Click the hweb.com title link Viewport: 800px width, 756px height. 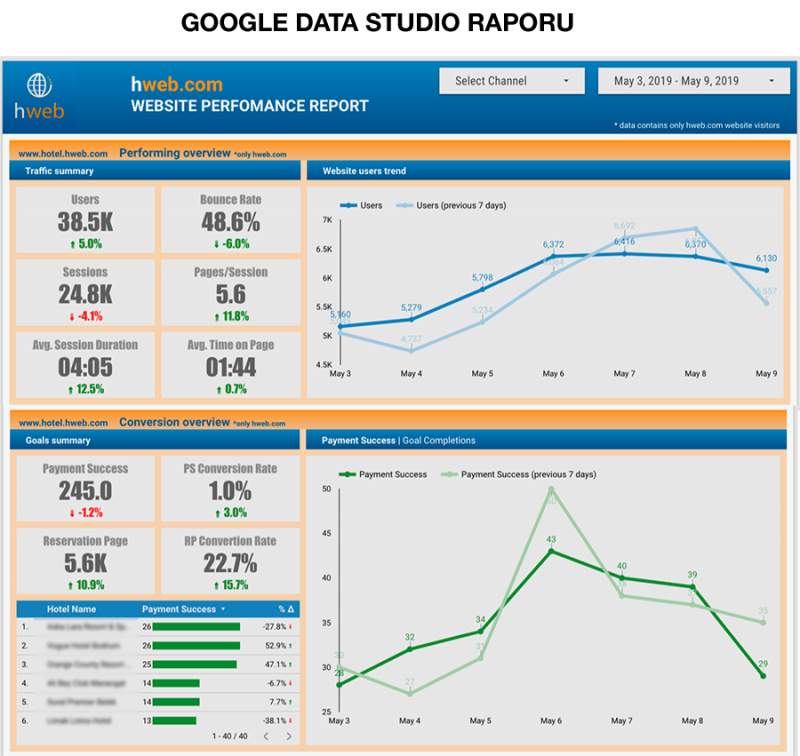177,84
